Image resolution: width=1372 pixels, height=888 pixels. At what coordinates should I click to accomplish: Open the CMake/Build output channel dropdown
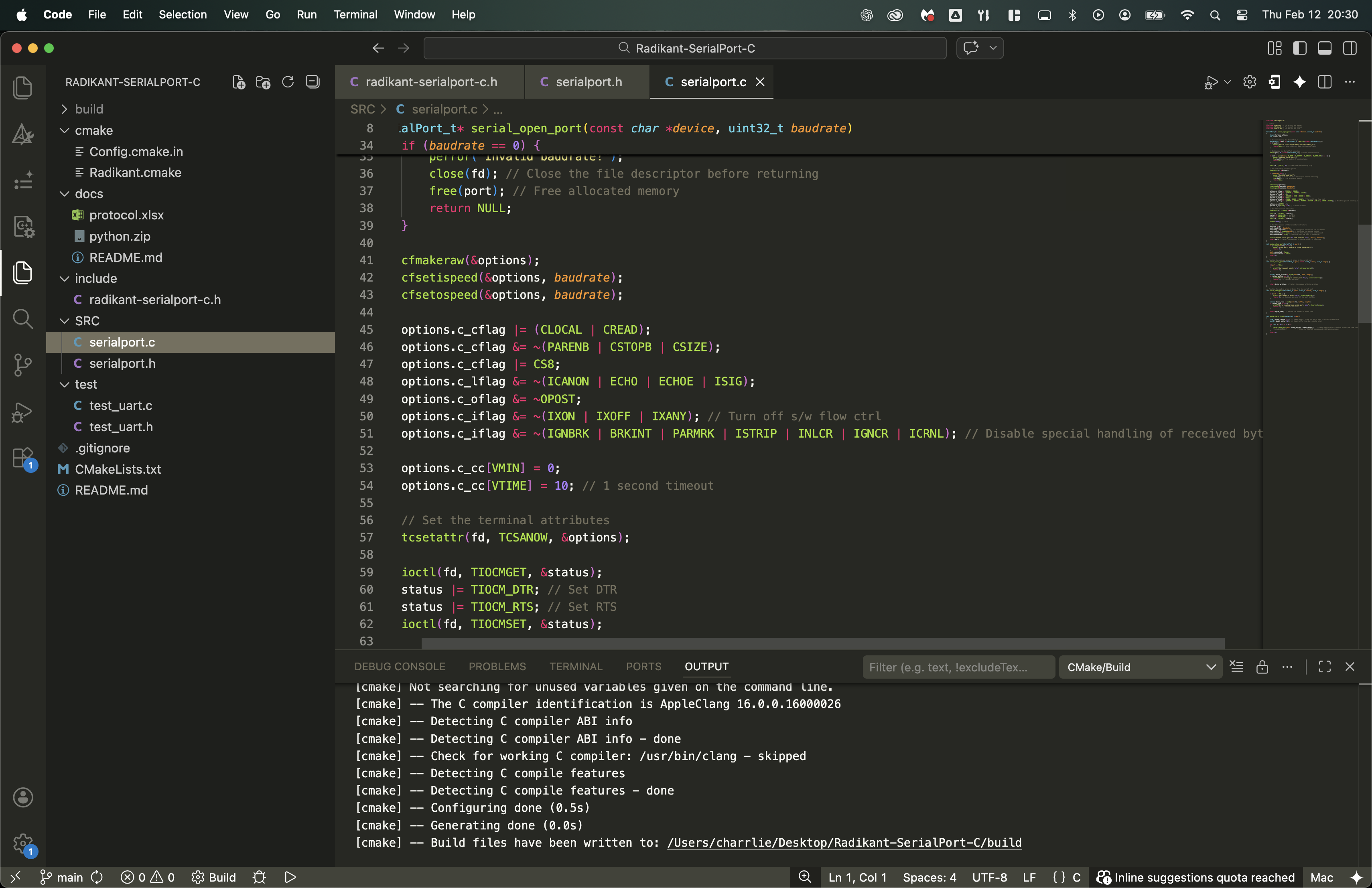(1140, 667)
